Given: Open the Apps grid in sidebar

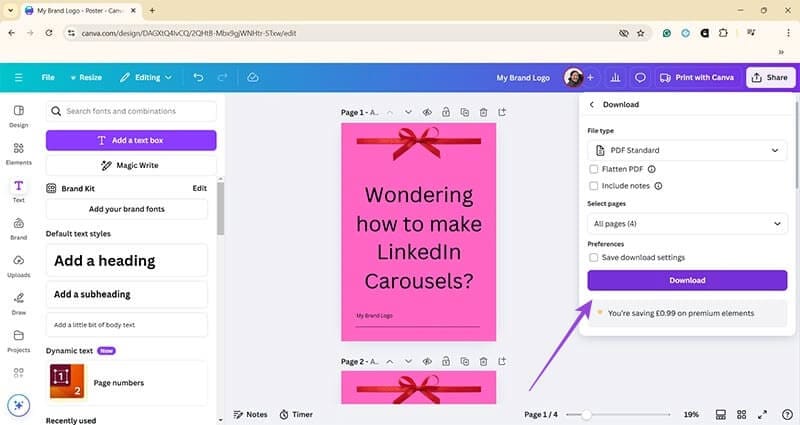Looking at the screenshot, I should pyautogui.click(x=18, y=372).
